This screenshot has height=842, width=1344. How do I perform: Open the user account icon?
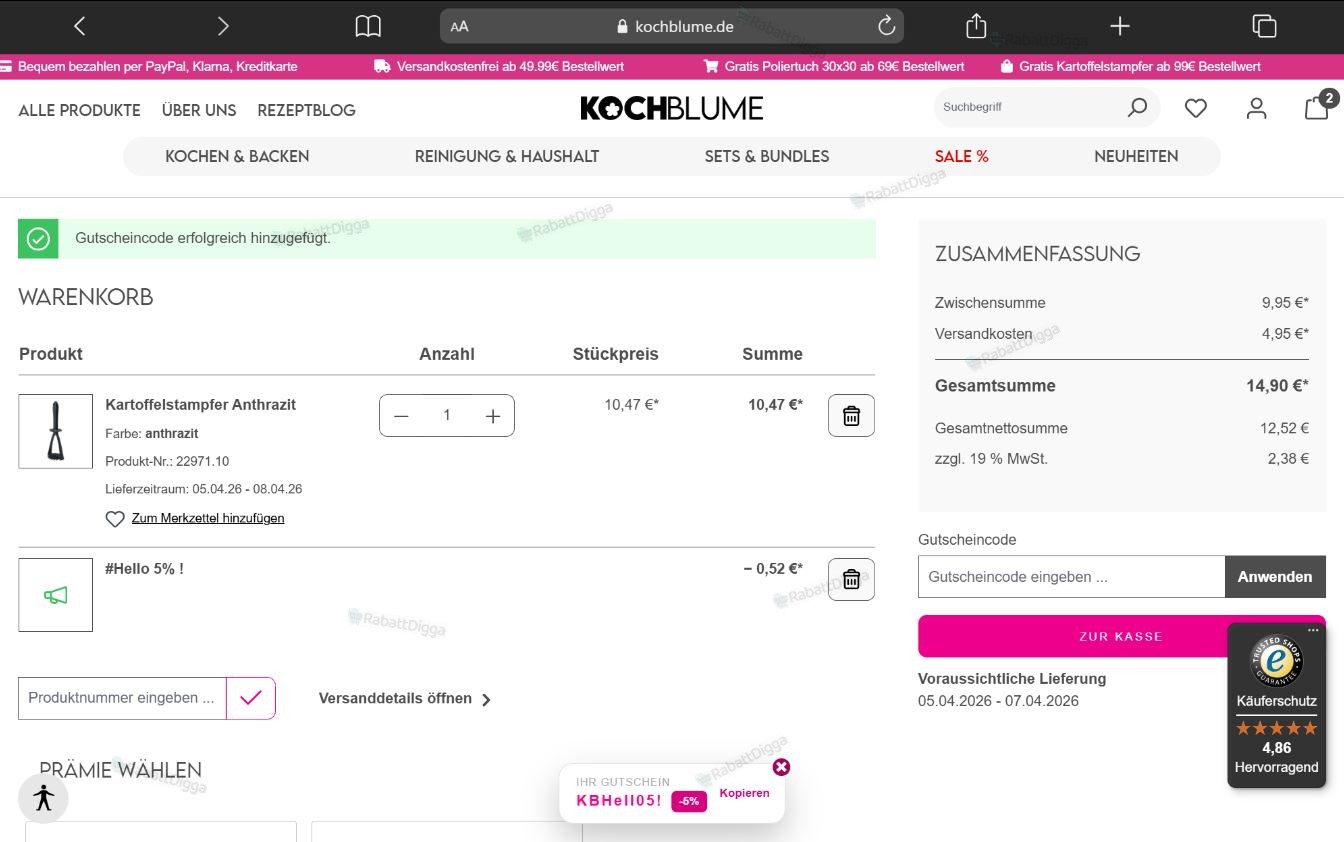pyautogui.click(x=1256, y=108)
